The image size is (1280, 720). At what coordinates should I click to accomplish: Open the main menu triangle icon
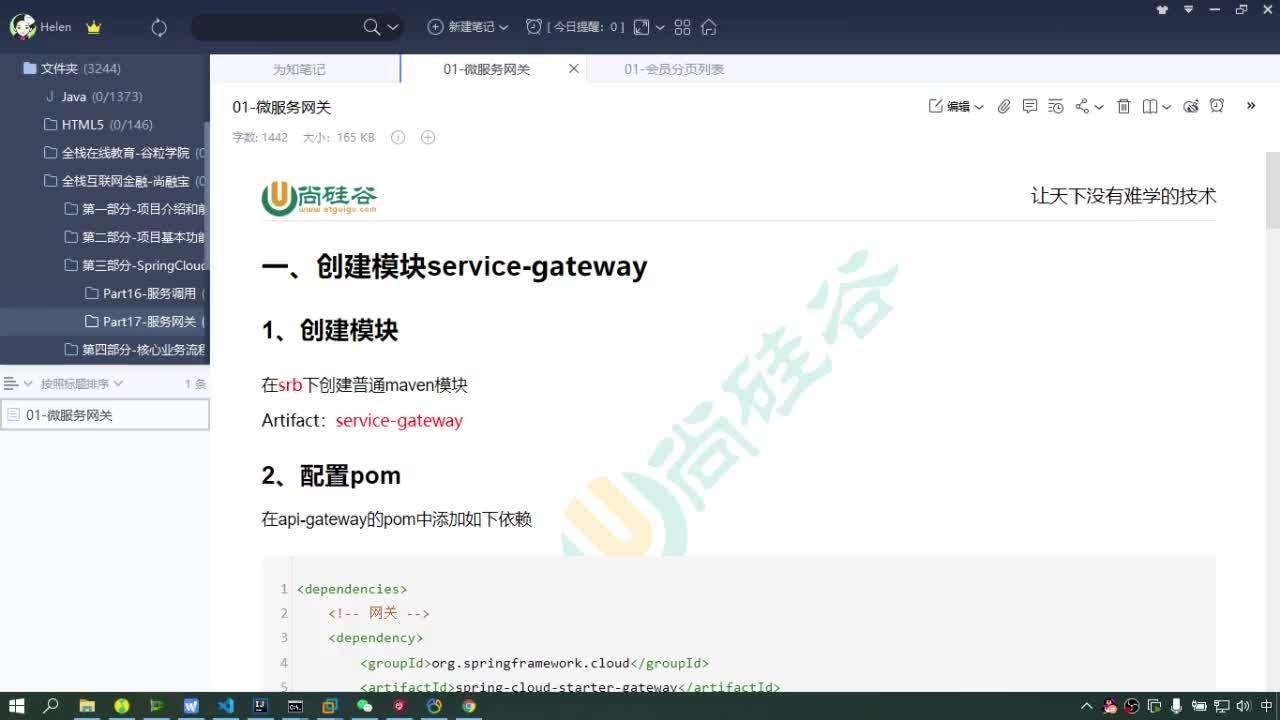1188,9
